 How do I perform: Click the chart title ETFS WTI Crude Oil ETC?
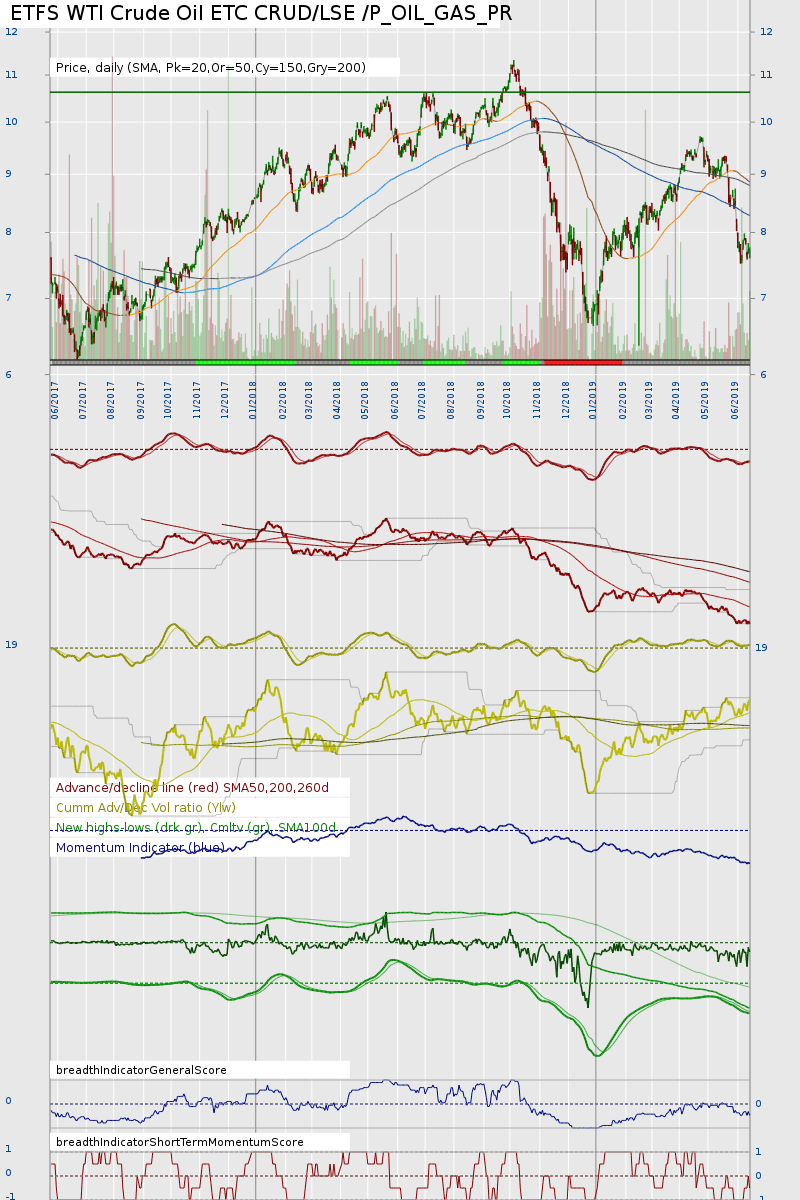(261, 13)
